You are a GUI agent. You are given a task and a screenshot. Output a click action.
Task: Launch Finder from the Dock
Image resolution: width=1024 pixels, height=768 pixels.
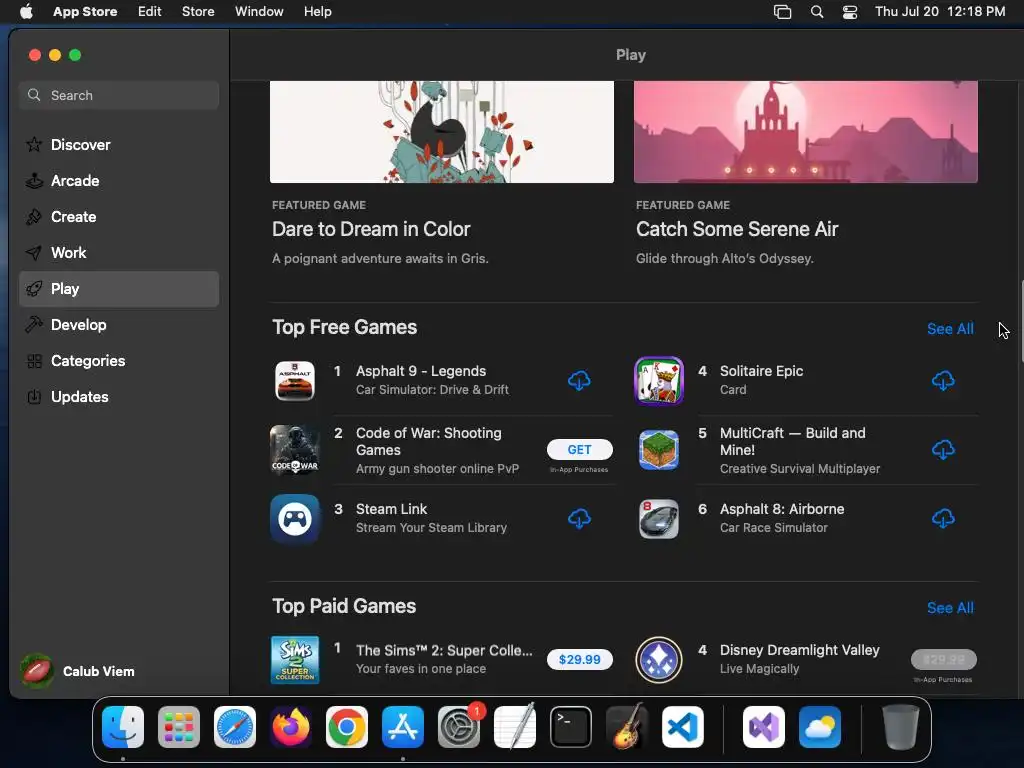tap(123, 727)
